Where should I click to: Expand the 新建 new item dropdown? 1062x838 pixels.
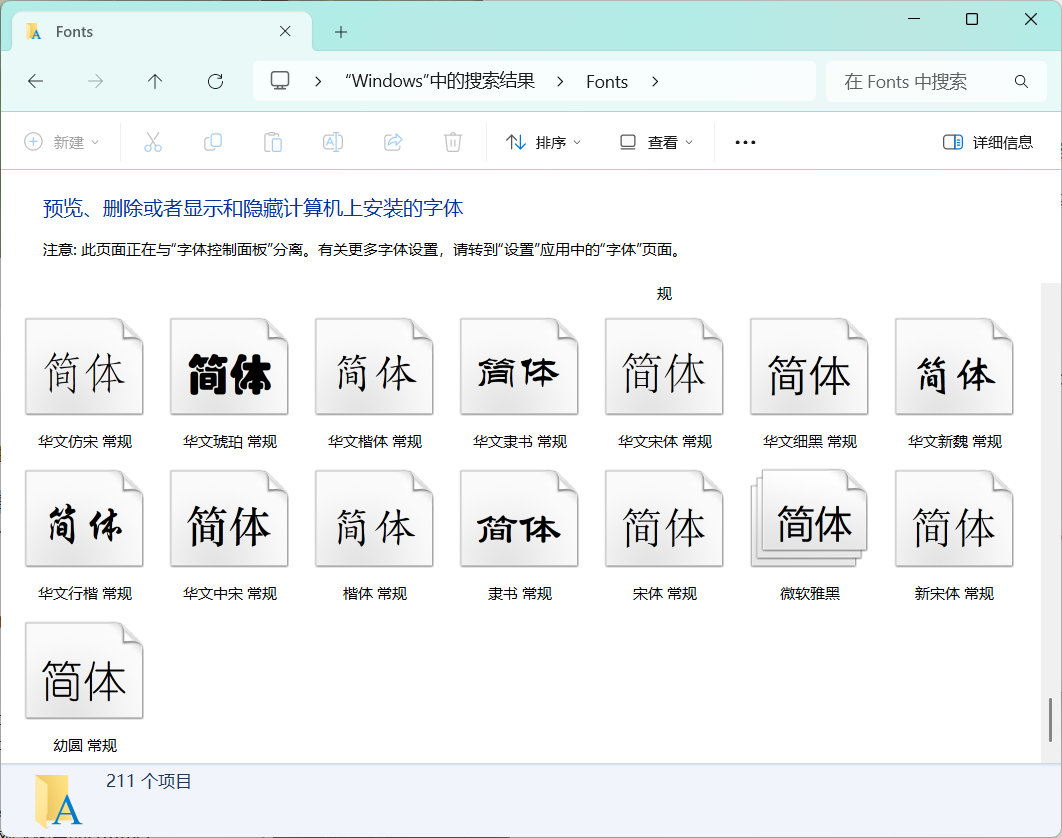point(62,142)
